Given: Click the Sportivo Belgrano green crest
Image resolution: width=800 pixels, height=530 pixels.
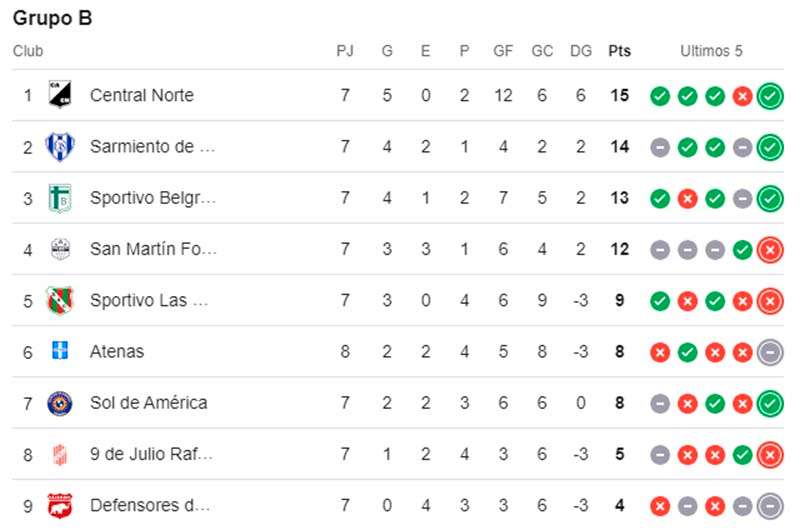Looking at the screenshot, I should pos(60,198).
